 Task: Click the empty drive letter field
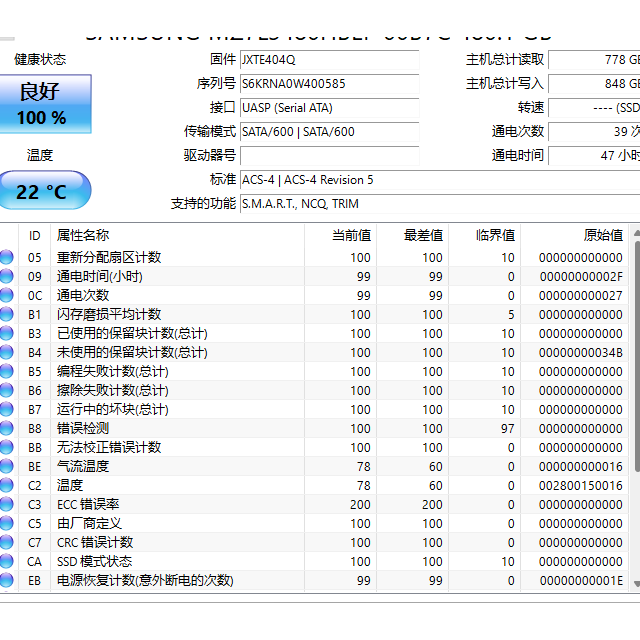pos(329,156)
